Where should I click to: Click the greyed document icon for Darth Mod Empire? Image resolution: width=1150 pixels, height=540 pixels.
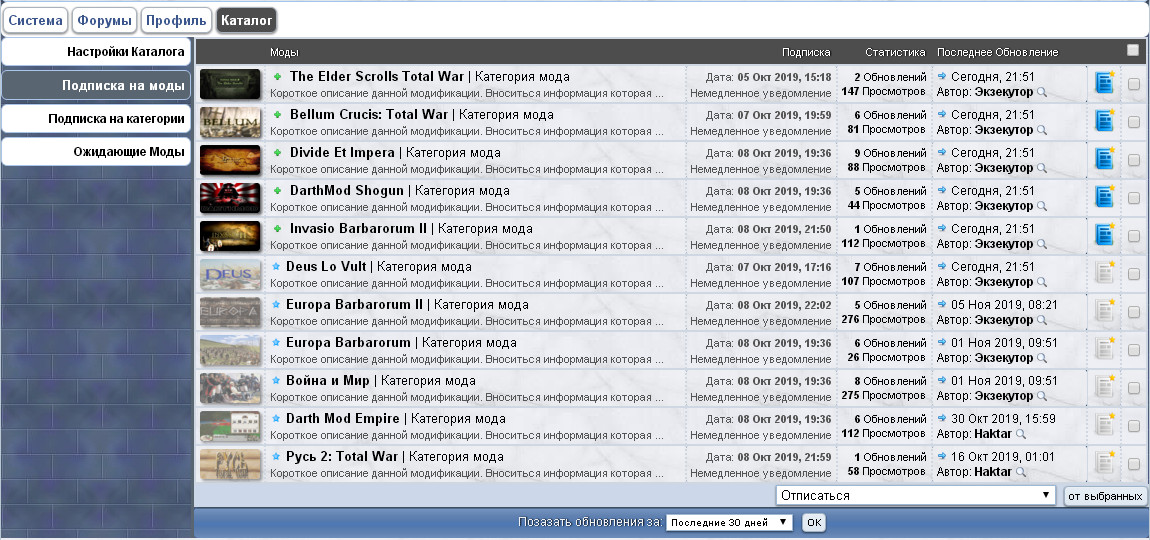(x=1104, y=426)
